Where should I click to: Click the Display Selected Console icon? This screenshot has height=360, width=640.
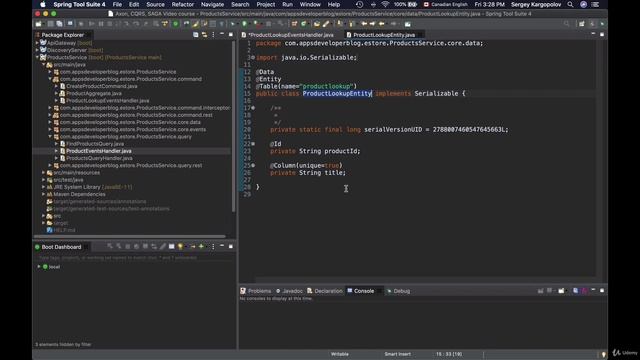coord(550,291)
